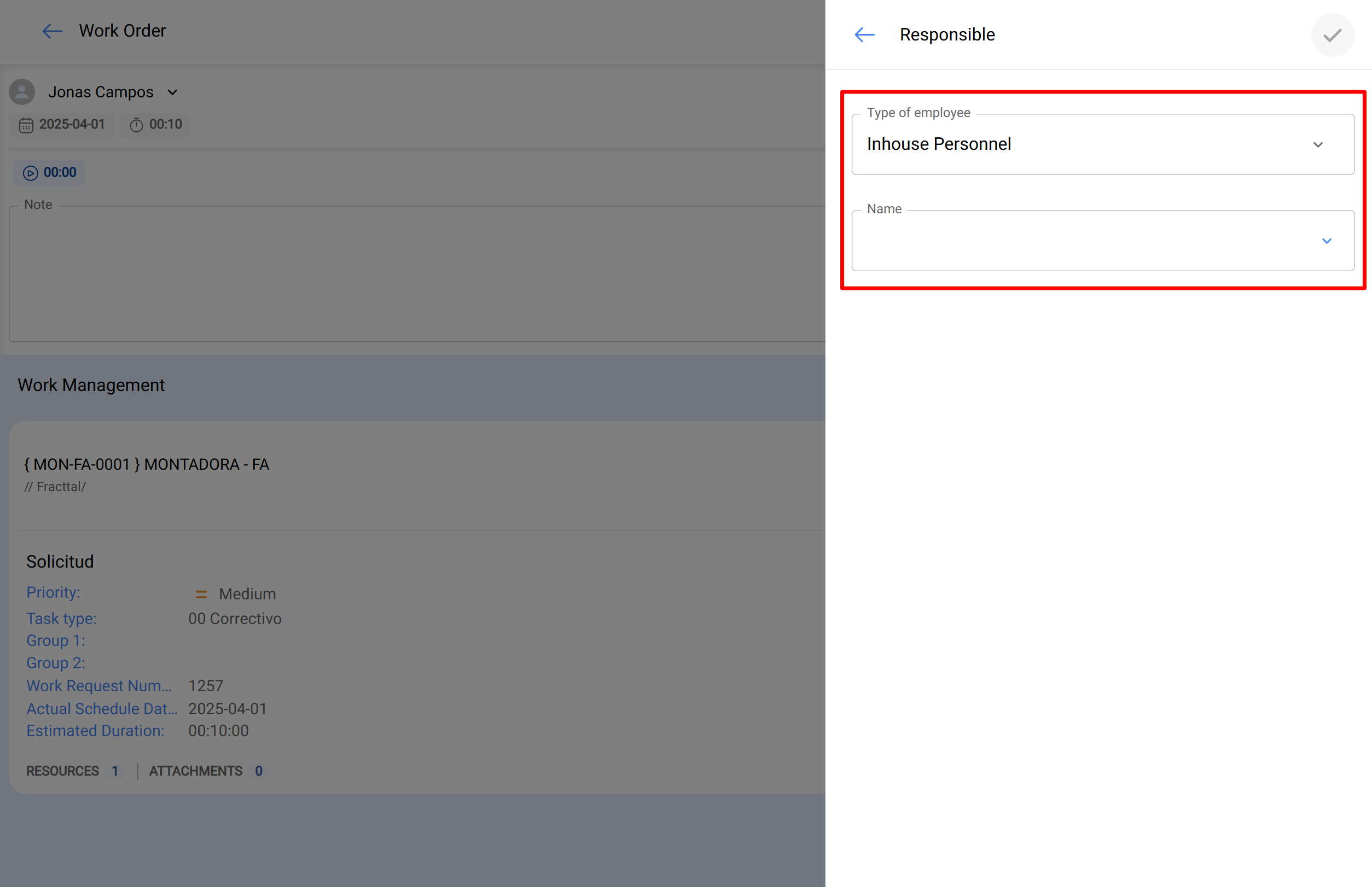Click the Work Request Number 1257 value
Image resolution: width=1372 pixels, height=887 pixels.
pos(206,685)
